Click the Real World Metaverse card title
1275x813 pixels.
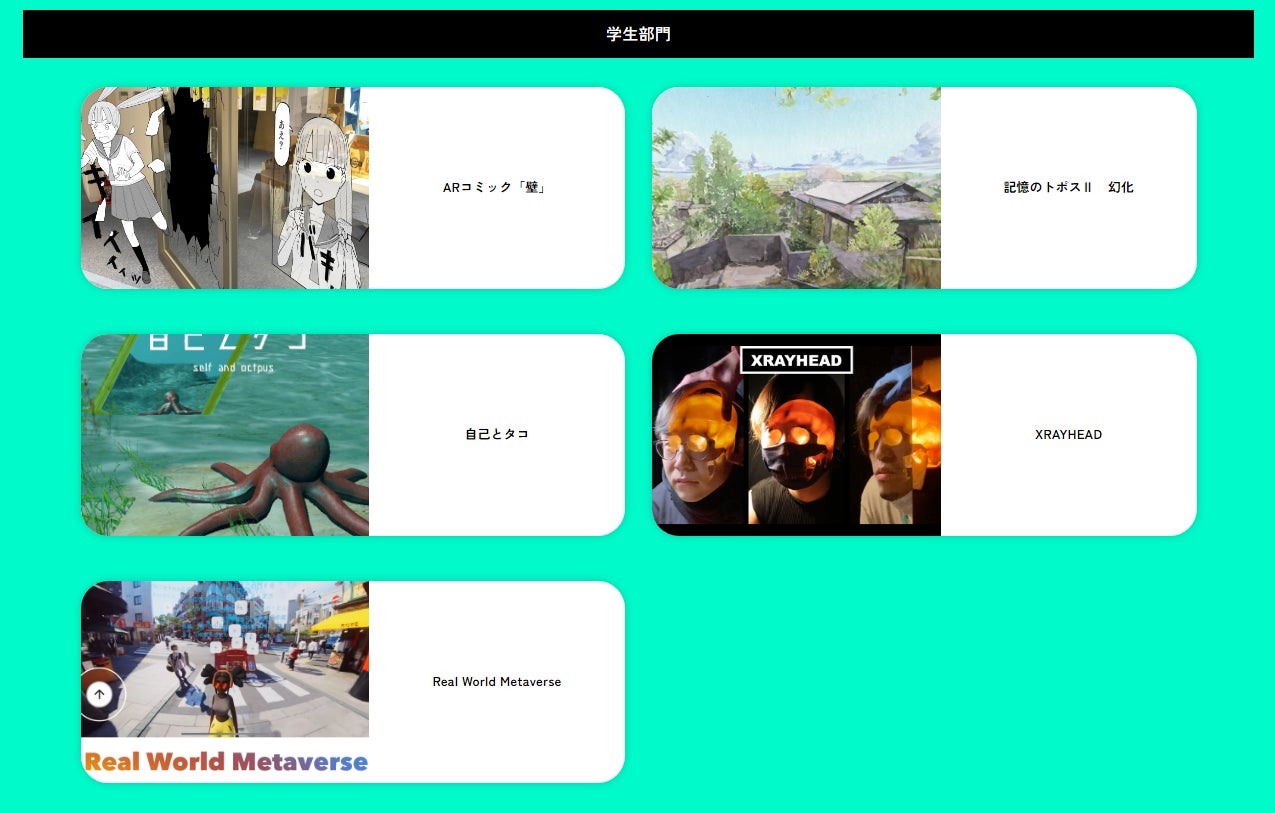pos(496,682)
